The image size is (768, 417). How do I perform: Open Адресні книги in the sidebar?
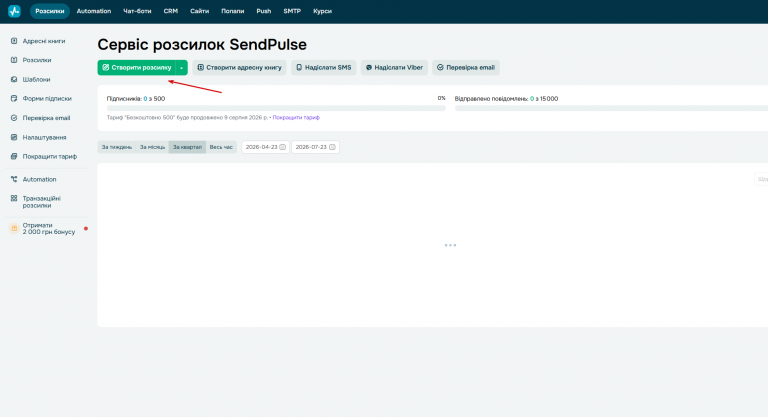(44, 41)
